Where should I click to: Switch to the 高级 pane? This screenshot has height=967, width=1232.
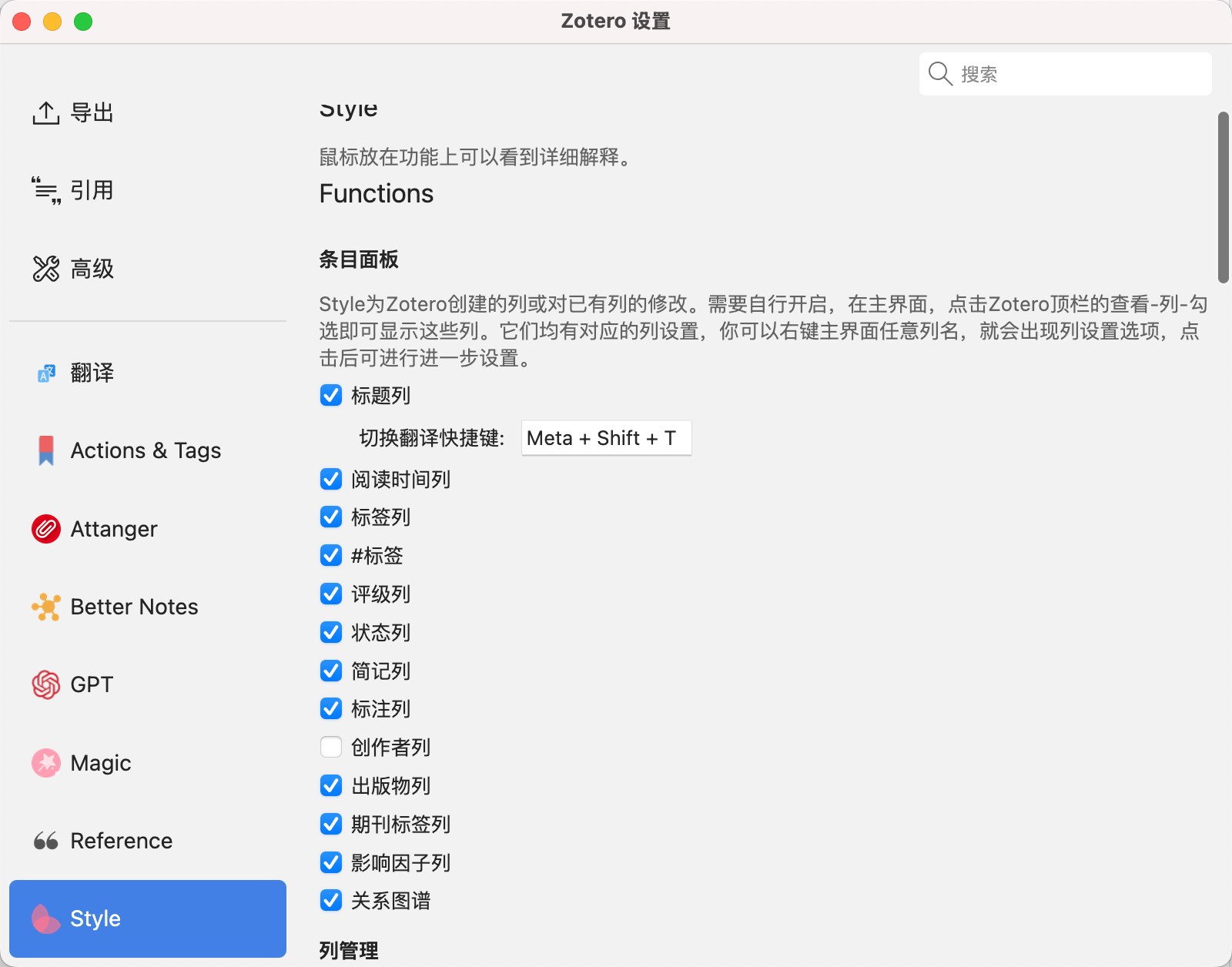(x=148, y=269)
